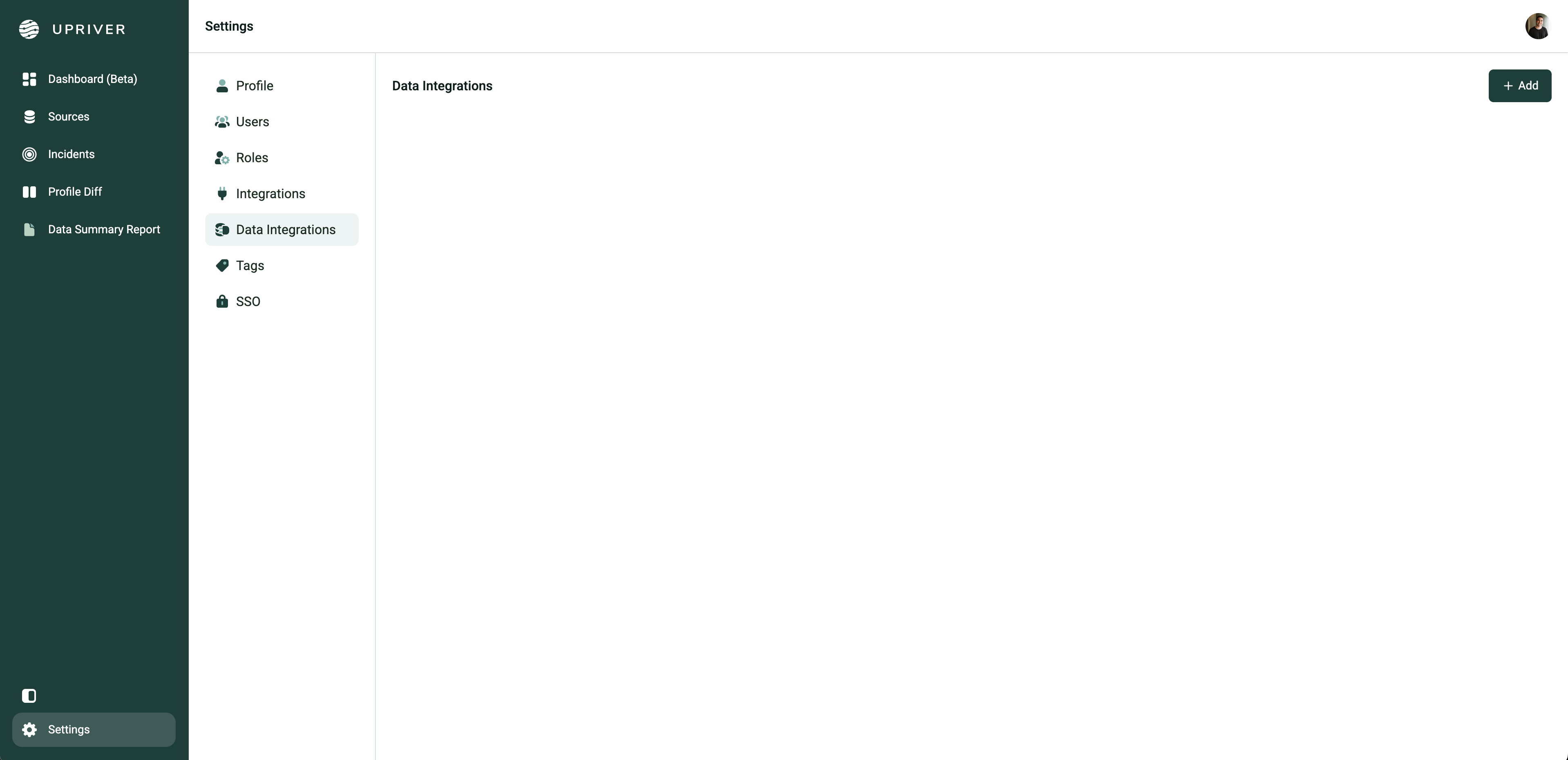This screenshot has width=1568, height=760.
Task: Open the Profile settings tab
Action: [x=255, y=86]
